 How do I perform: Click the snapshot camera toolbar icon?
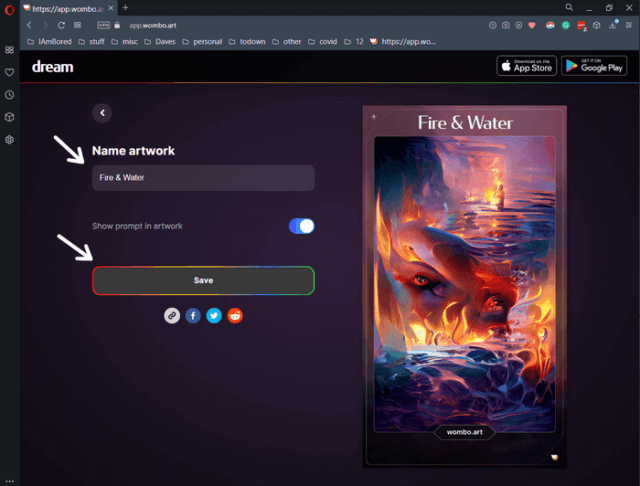[506, 25]
